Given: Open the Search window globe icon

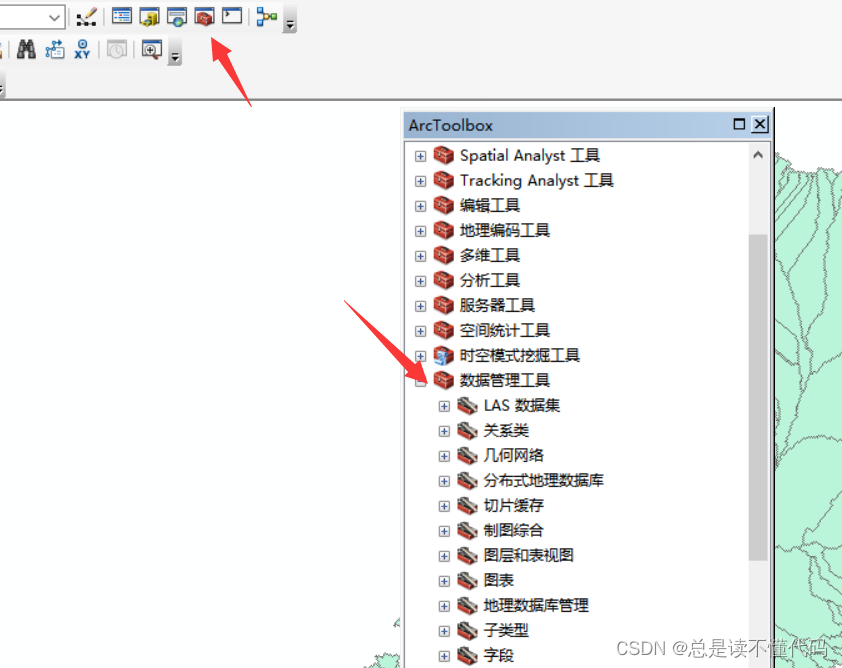Looking at the screenshot, I should [x=177, y=17].
